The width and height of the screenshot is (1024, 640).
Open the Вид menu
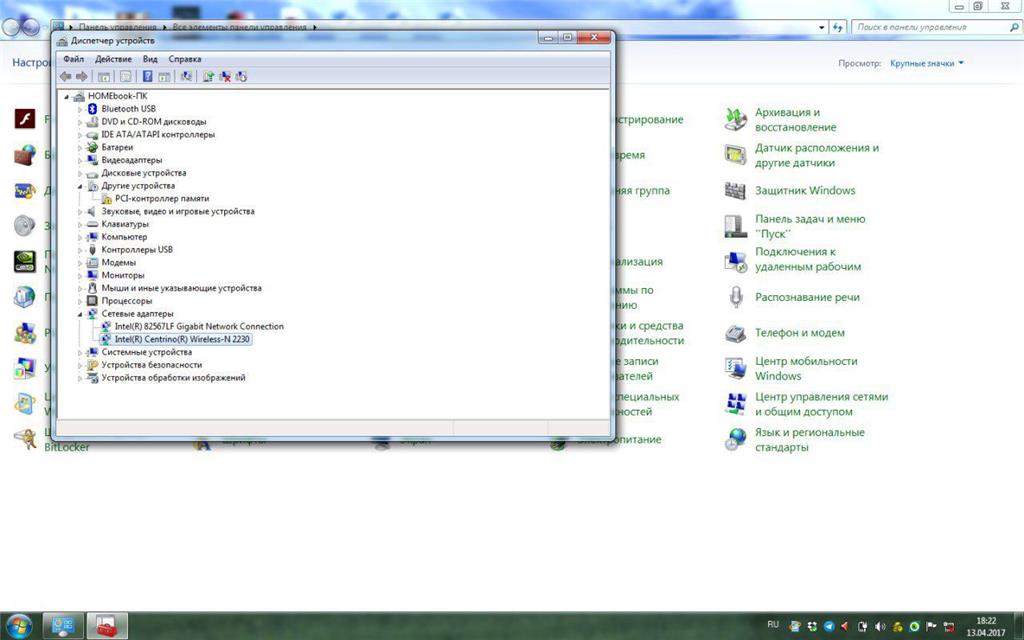click(150, 59)
